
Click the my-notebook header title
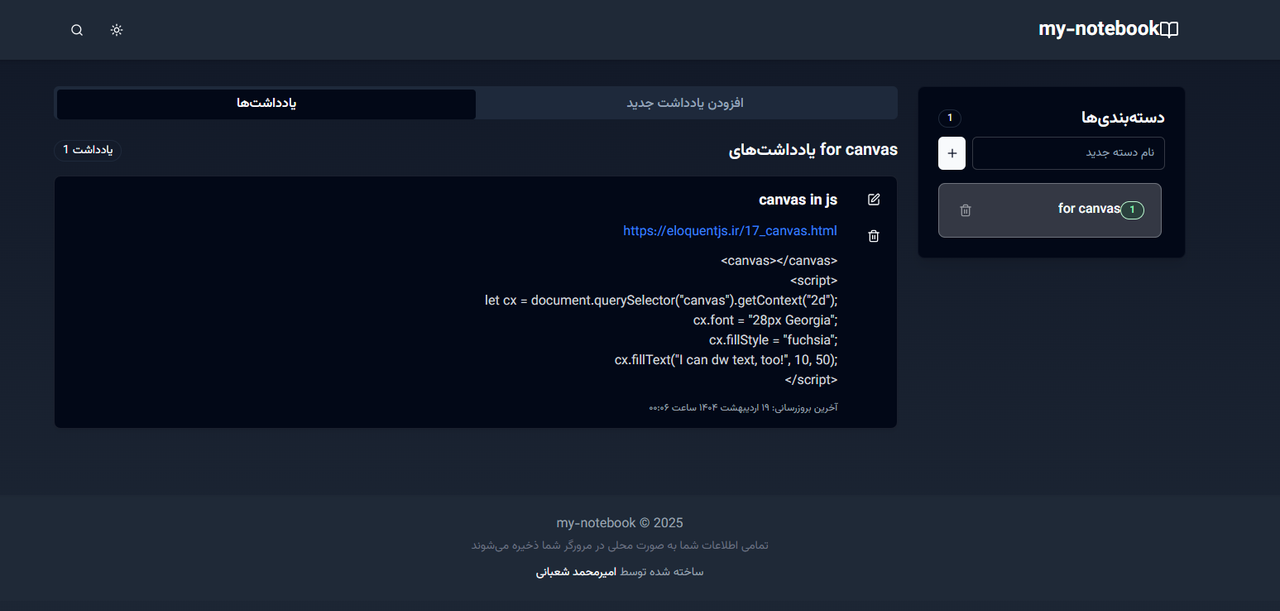[x=1098, y=29]
